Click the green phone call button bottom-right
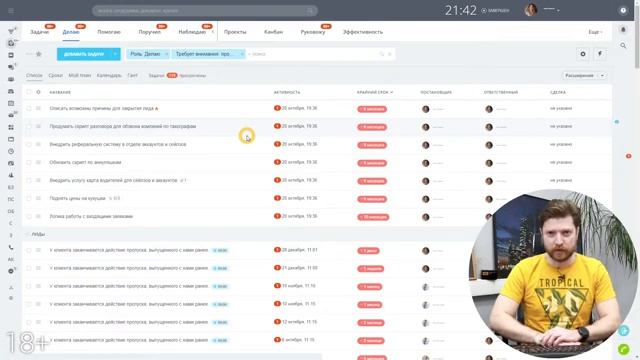This screenshot has height=360, width=640. (623, 349)
